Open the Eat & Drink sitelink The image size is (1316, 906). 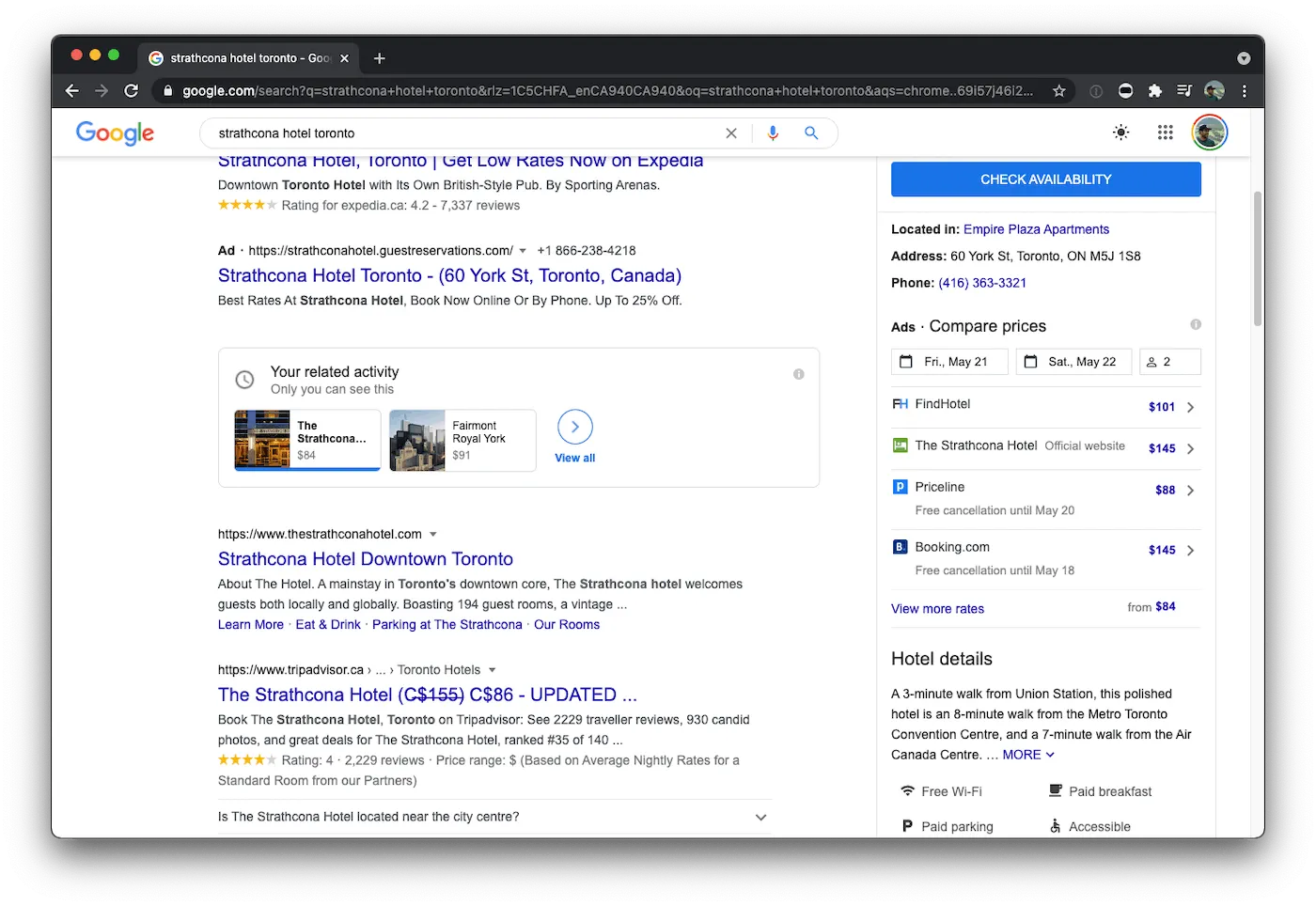click(328, 625)
